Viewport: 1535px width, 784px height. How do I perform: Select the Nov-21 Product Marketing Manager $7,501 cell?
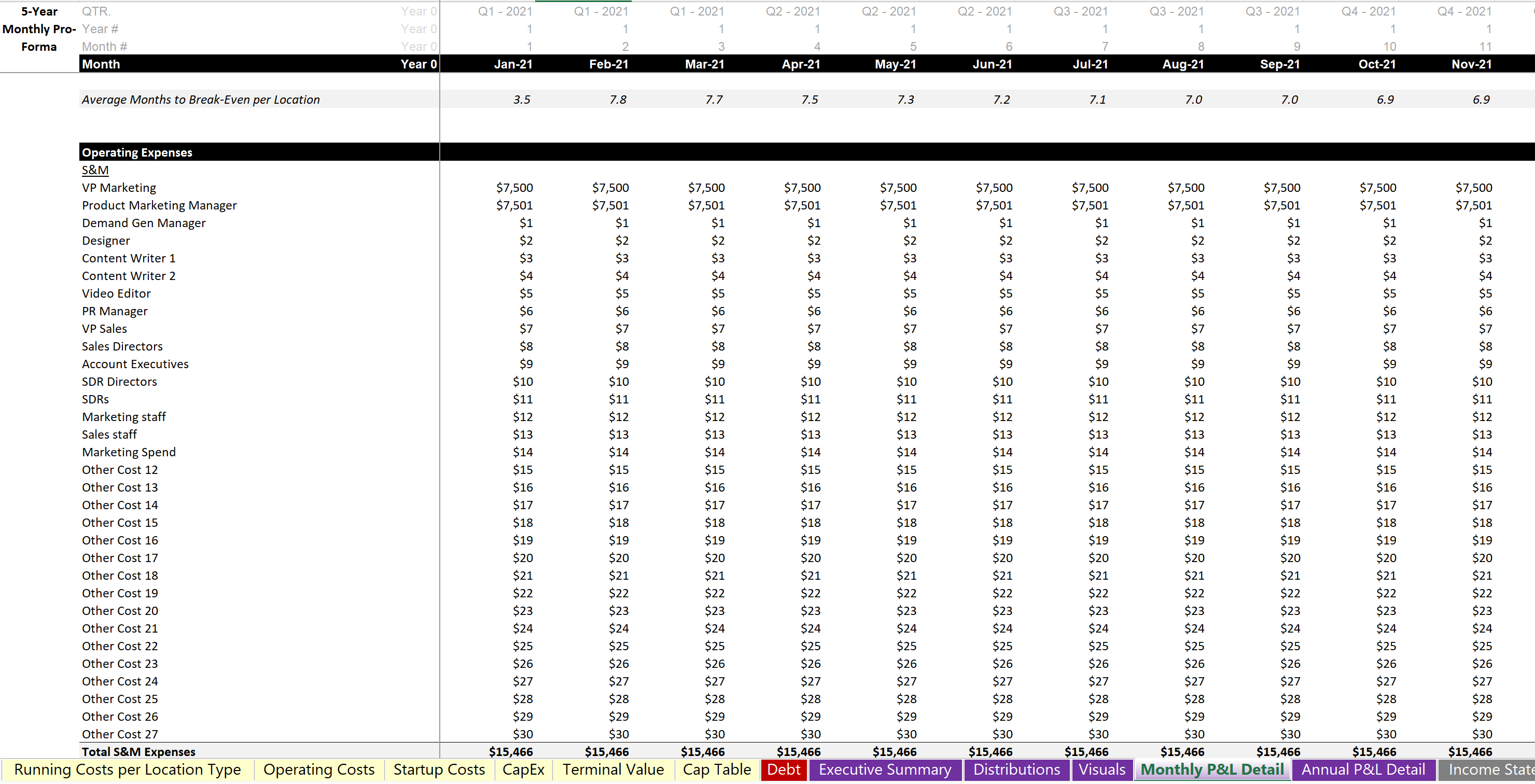(x=1474, y=205)
